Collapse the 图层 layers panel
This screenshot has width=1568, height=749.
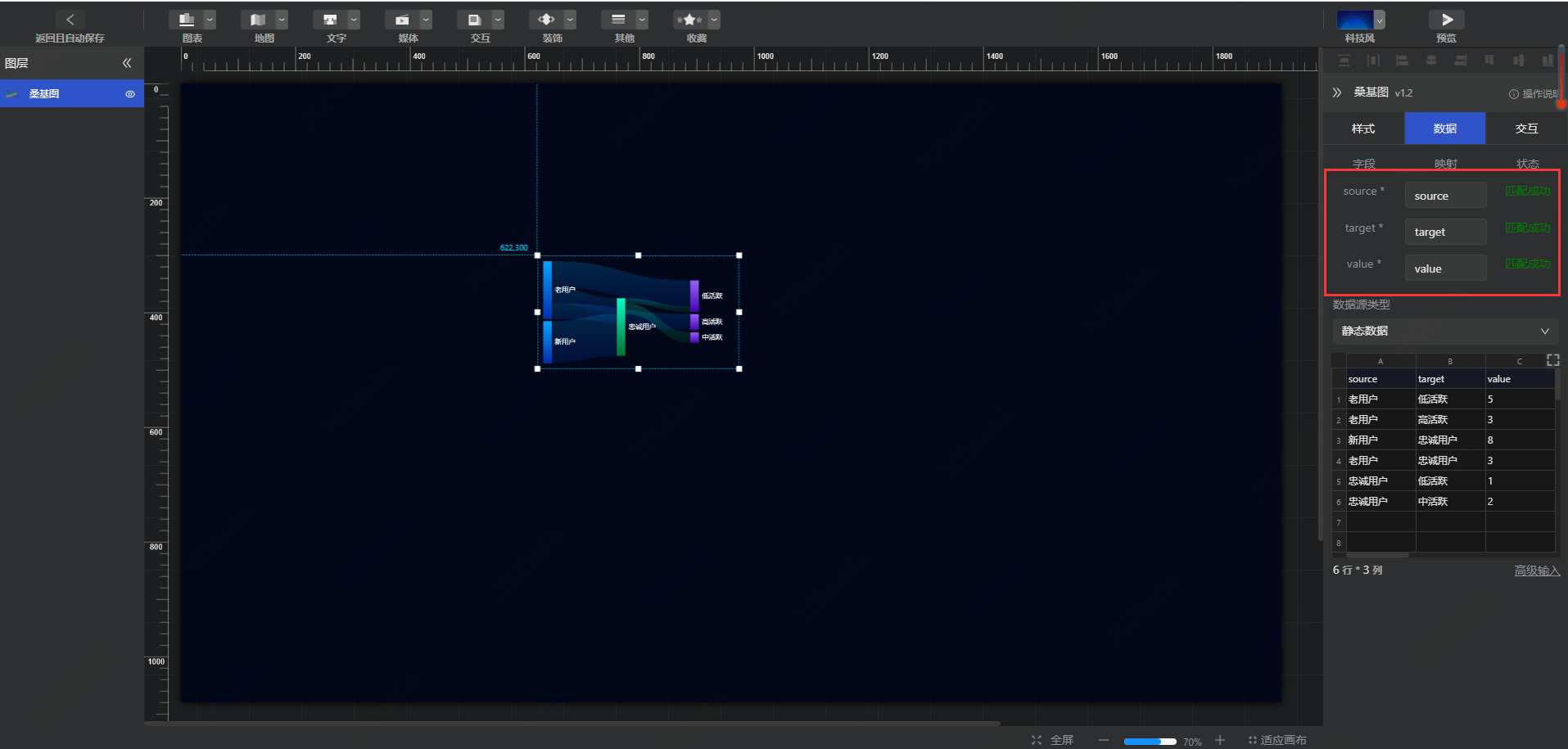tap(127, 63)
